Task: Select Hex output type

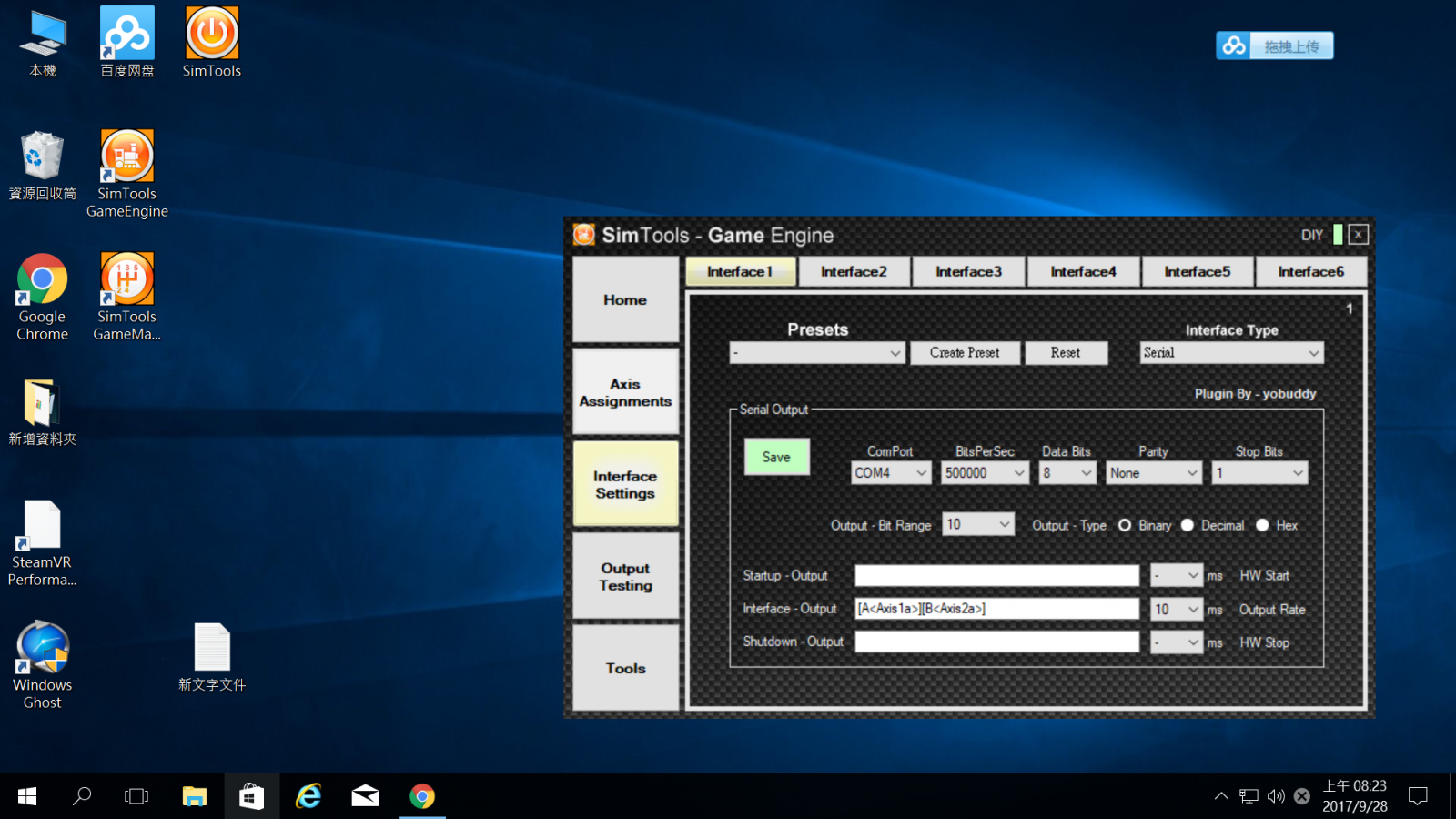Action: (1262, 525)
